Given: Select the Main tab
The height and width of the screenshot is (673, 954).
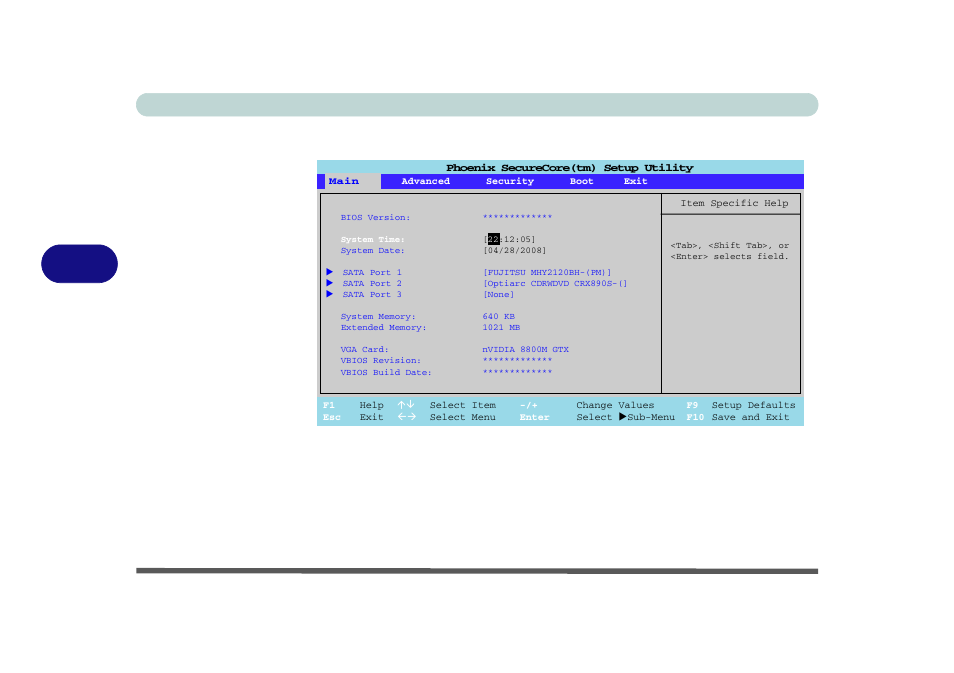Looking at the screenshot, I should [344, 182].
